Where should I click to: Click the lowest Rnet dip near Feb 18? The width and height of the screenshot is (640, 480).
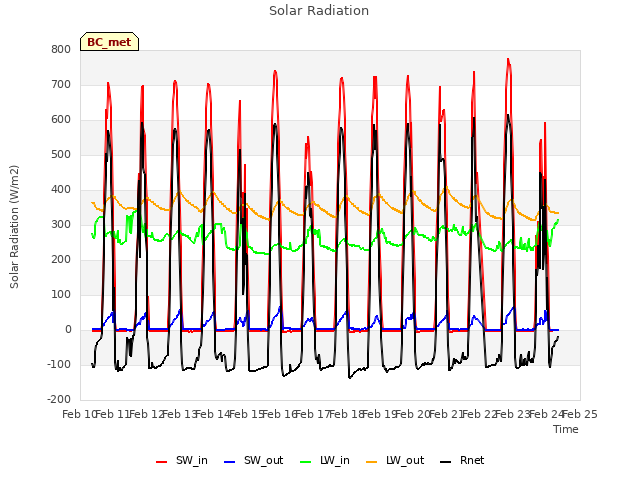349,378
